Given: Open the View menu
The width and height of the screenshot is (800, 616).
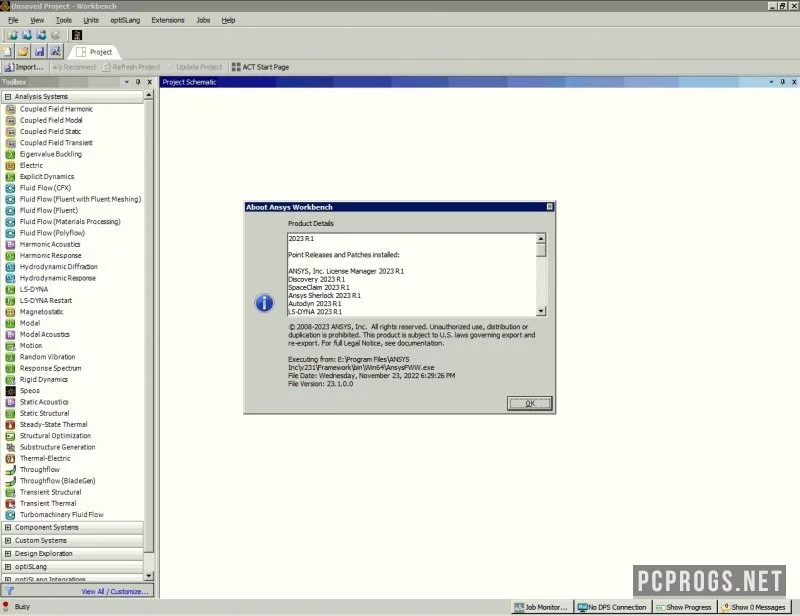Looking at the screenshot, I should click(x=37, y=20).
